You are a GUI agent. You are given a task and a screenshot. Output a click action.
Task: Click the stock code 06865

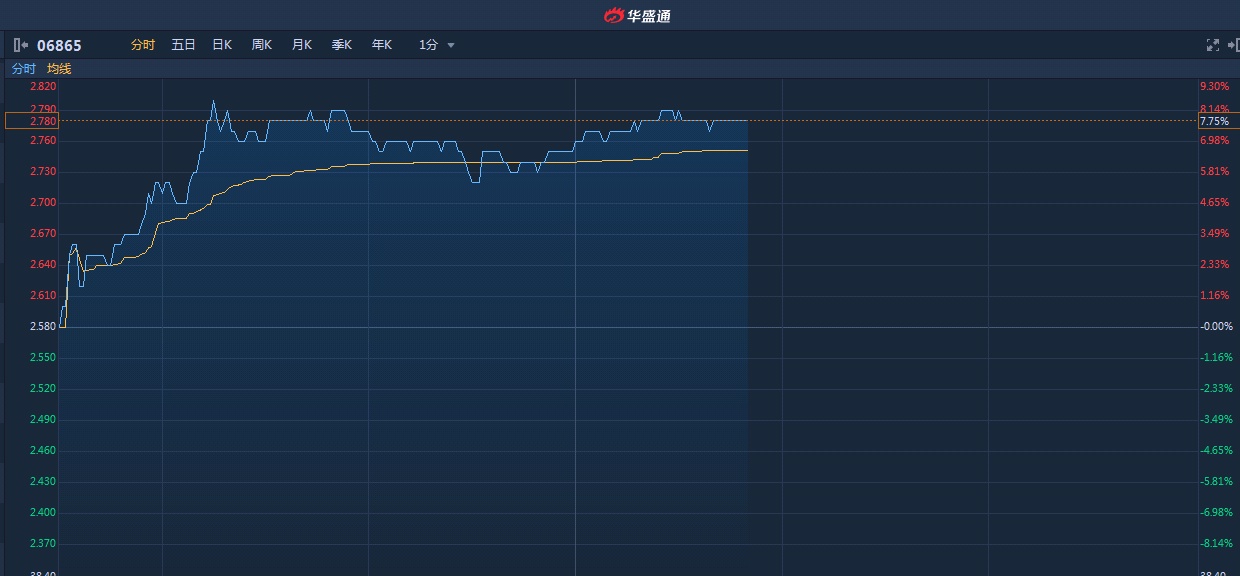click(59, 45)
